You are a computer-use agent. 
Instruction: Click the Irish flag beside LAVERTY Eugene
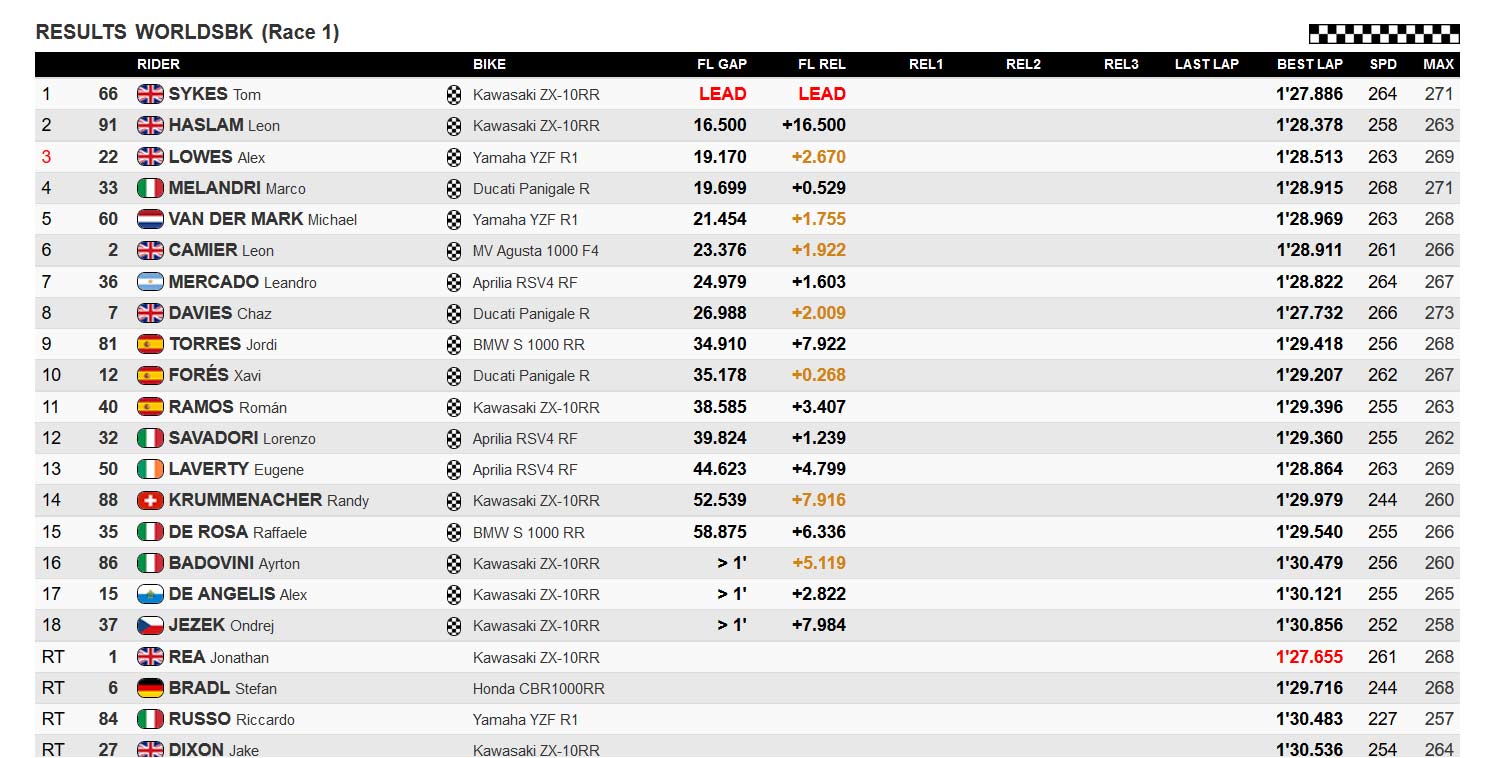pyautogui.click(x=150, y=469)
